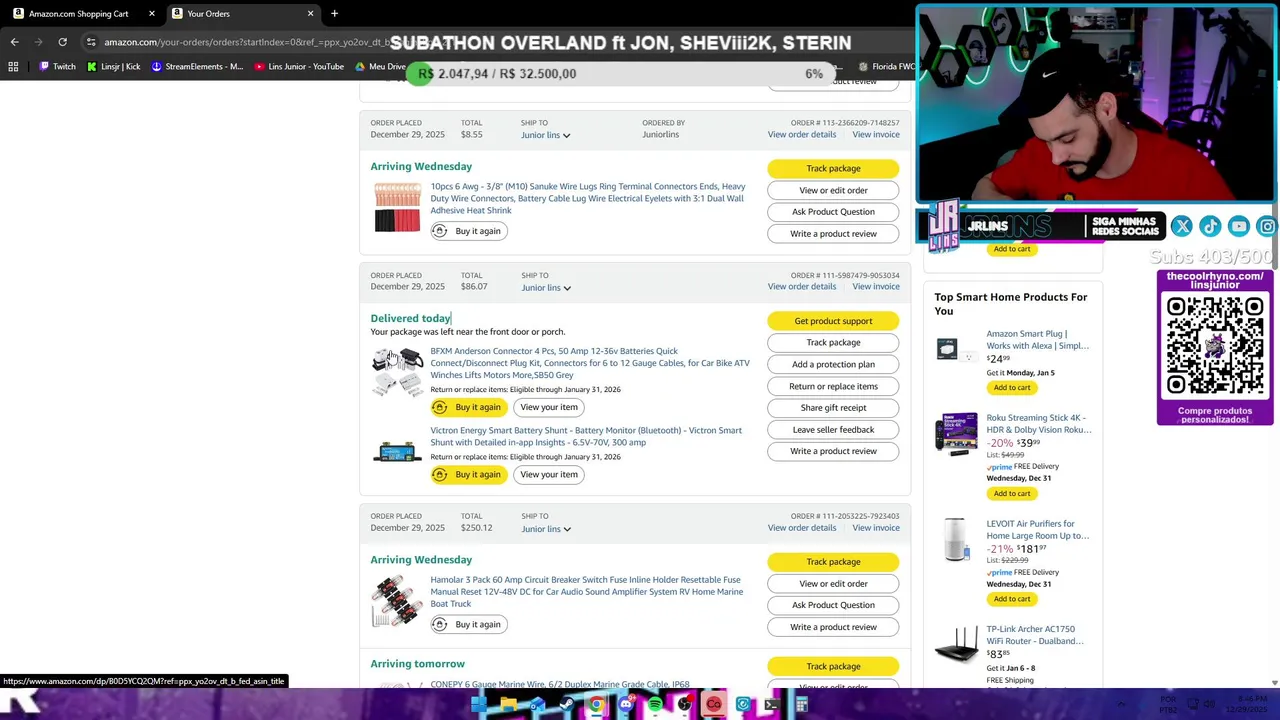Open TP-Link Archer AC1750 router link
This screenshot has width=1280, height=720.
tap(1034, 635)
